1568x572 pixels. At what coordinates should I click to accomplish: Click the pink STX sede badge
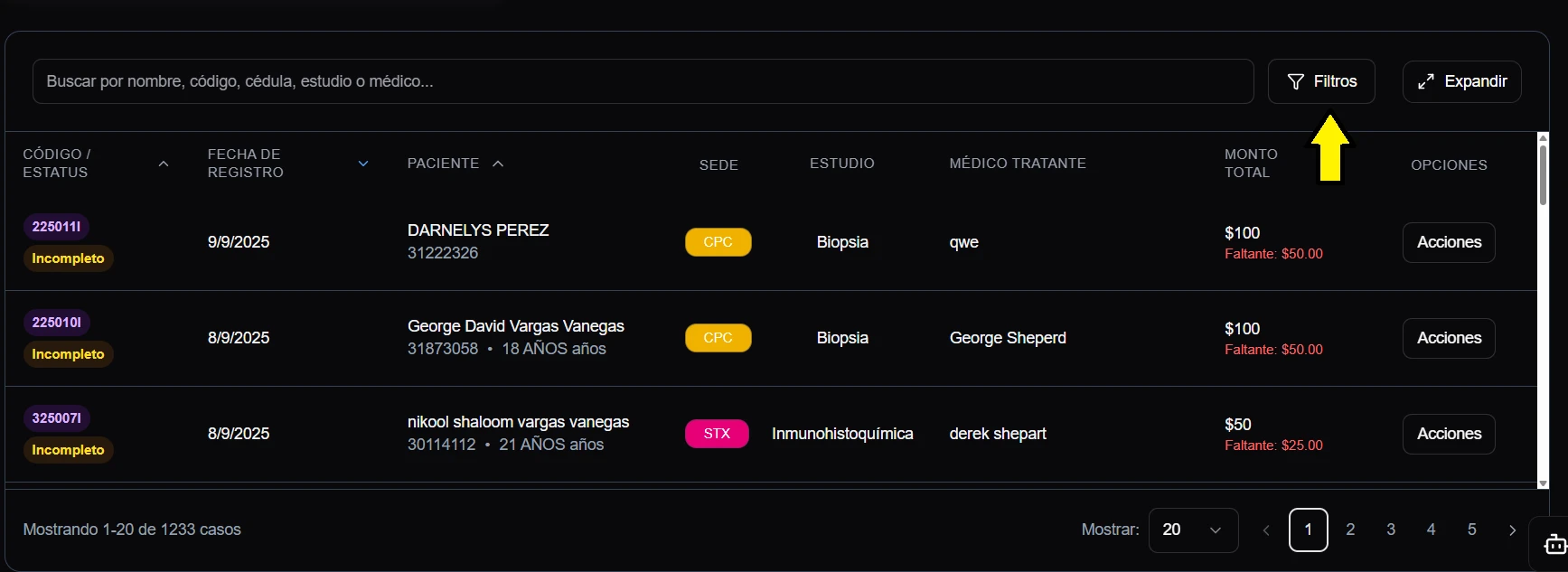pos(717,434)
